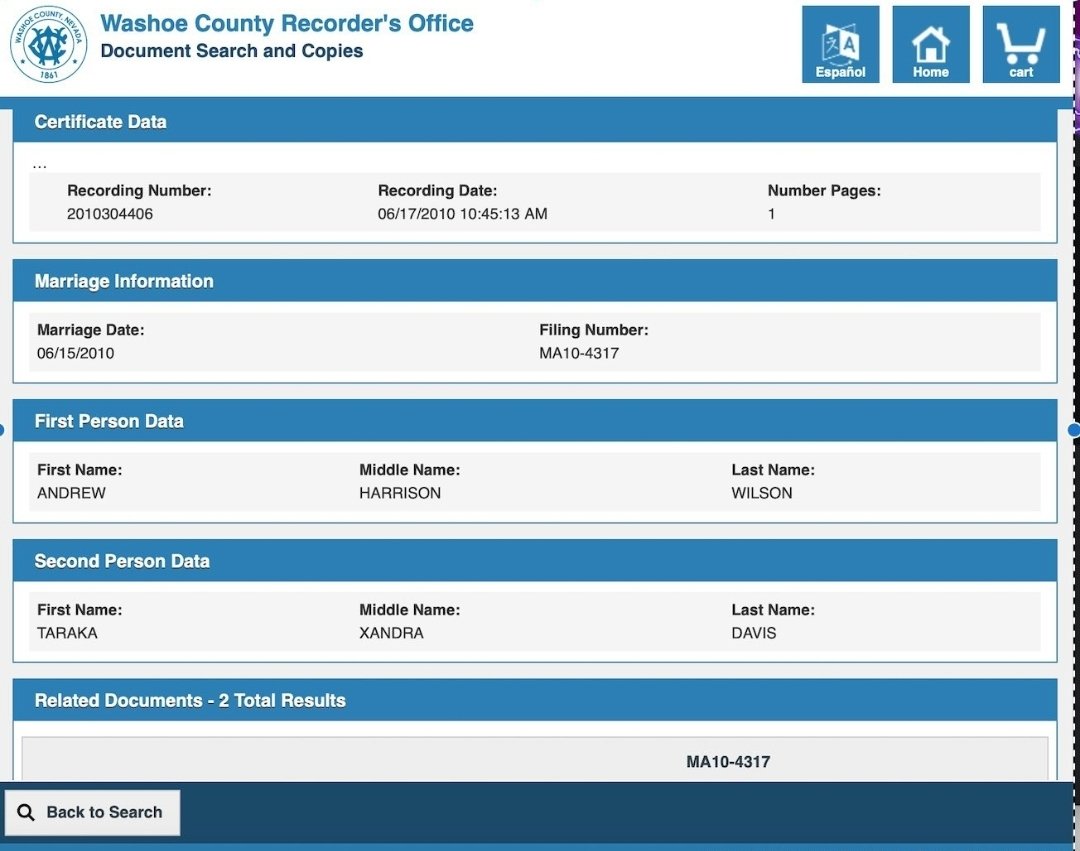Viewport: 1080px width, 851px height.
Task: Click the Back to Search button
Action: coord(92,812)
